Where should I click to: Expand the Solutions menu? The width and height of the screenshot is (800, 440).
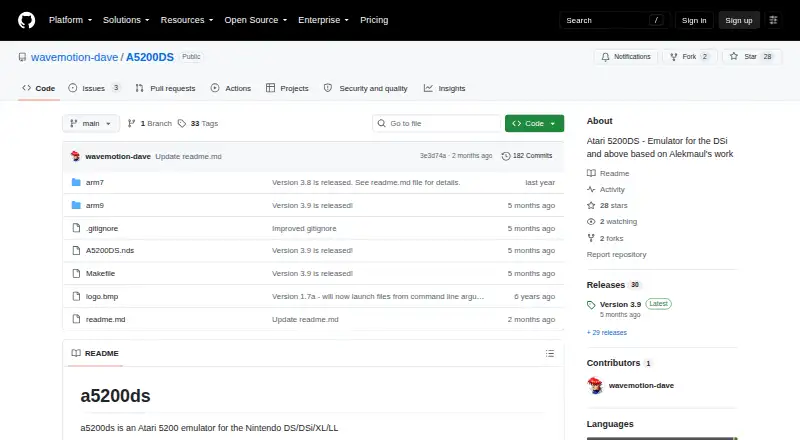coord(126,20)
